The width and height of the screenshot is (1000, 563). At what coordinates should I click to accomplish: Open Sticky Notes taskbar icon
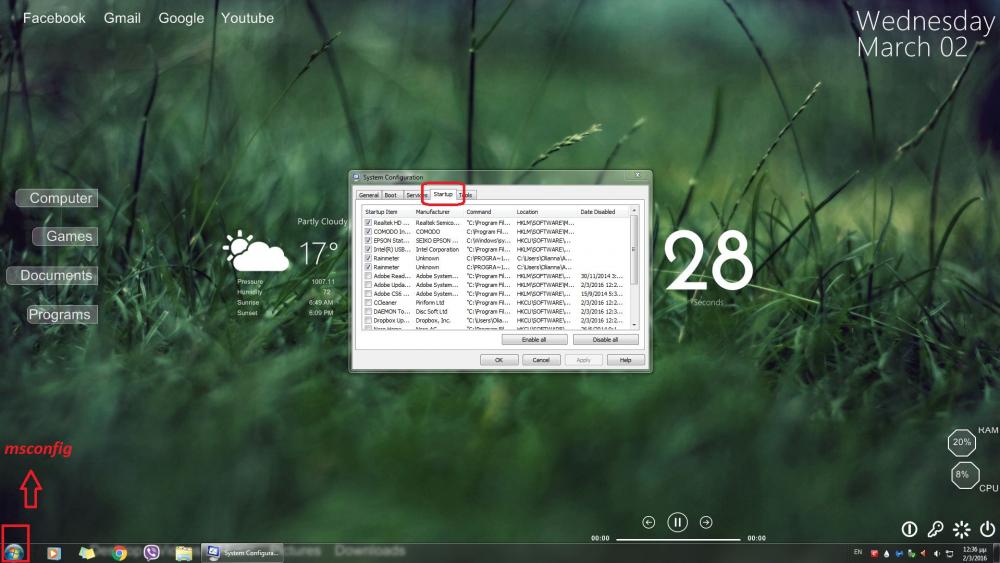click(87, 553)
